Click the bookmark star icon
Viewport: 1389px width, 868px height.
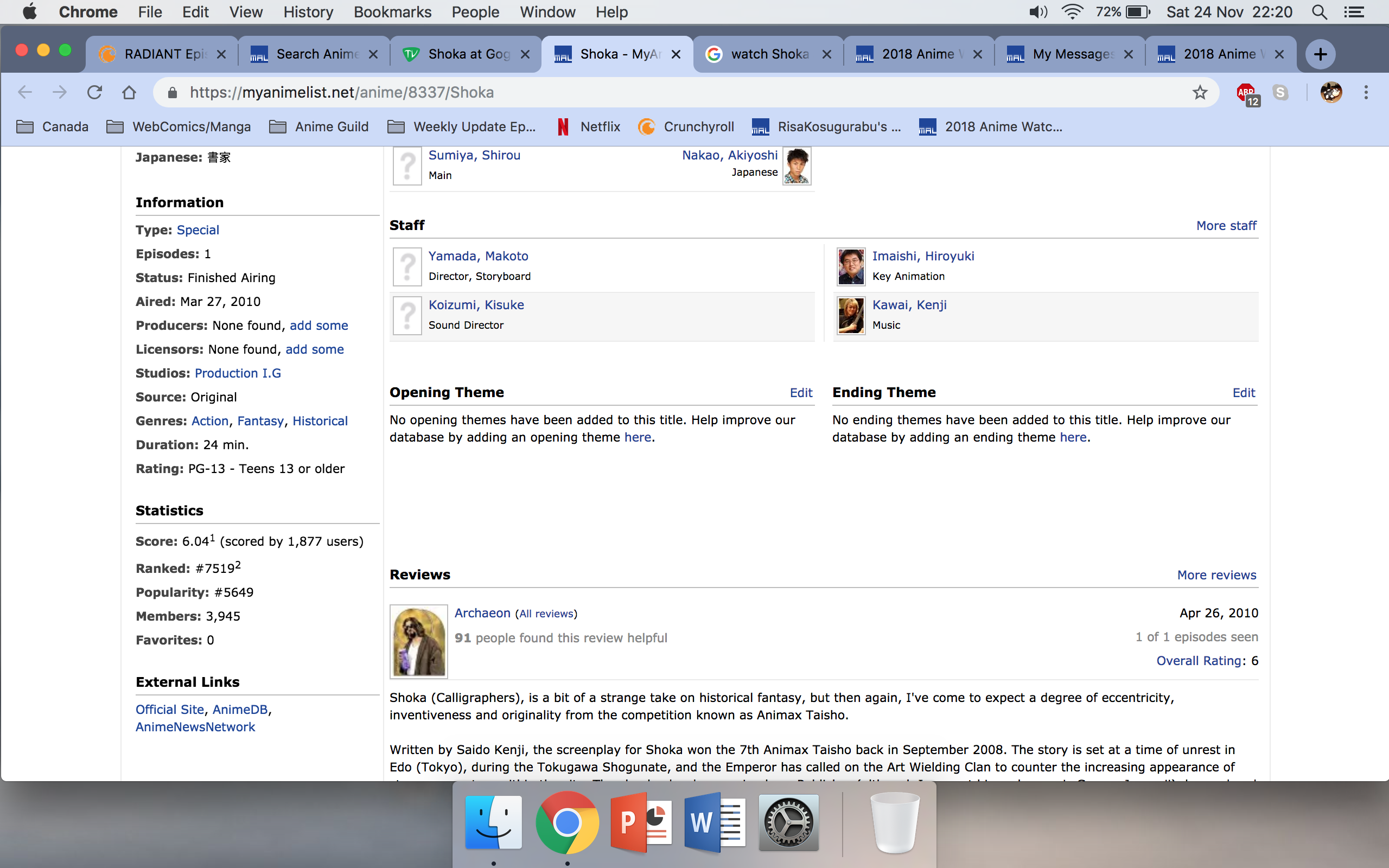coord(1200,92)
